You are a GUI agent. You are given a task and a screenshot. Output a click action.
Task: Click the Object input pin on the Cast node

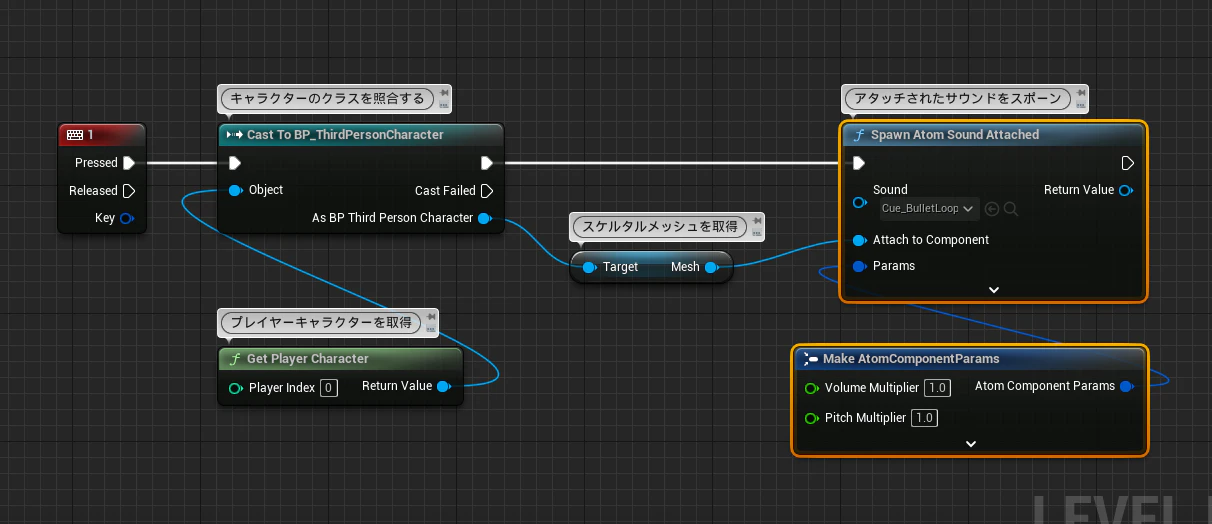click(x=235, y=190)
